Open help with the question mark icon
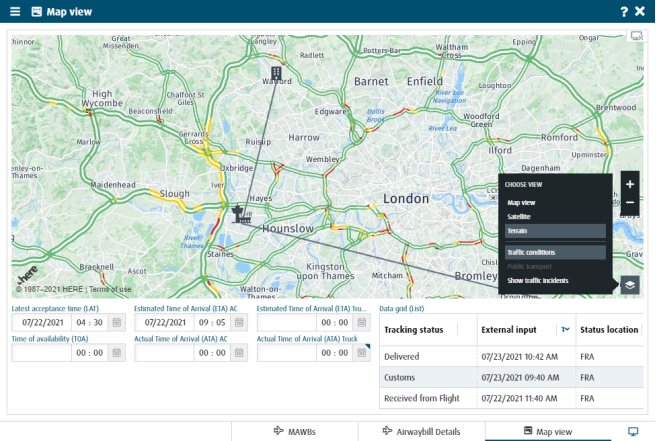 pos(624,11)
